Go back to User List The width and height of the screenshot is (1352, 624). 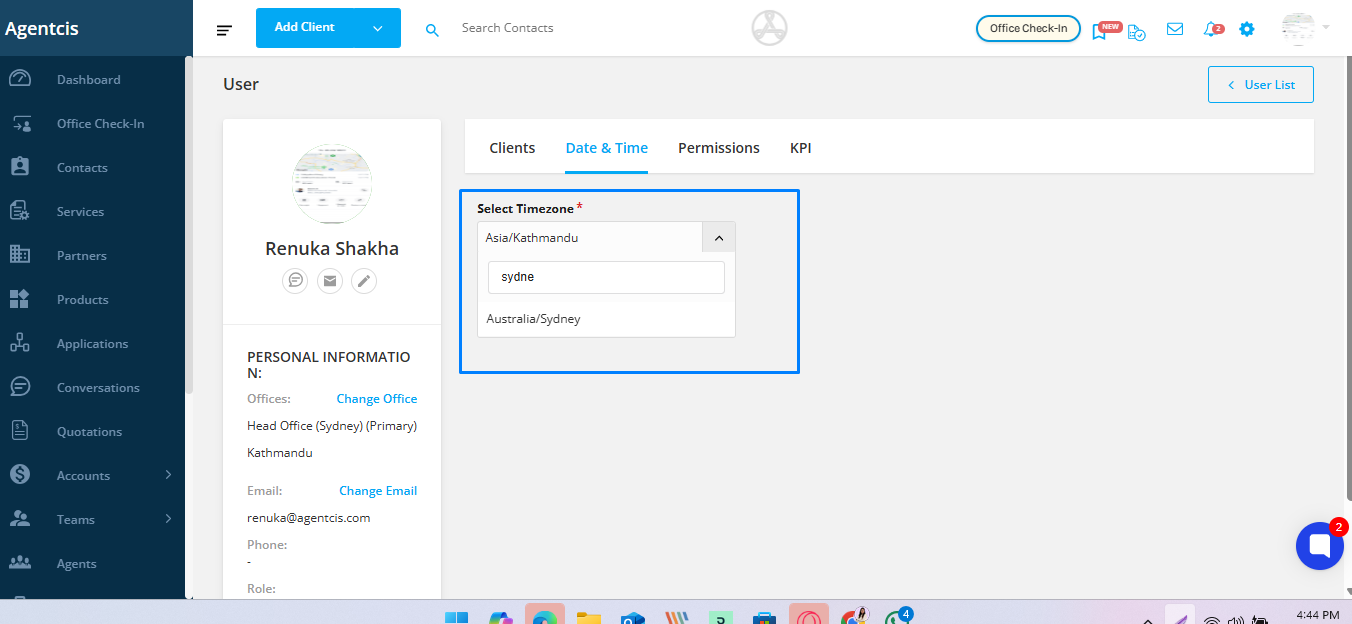[x=1260, y=85]
